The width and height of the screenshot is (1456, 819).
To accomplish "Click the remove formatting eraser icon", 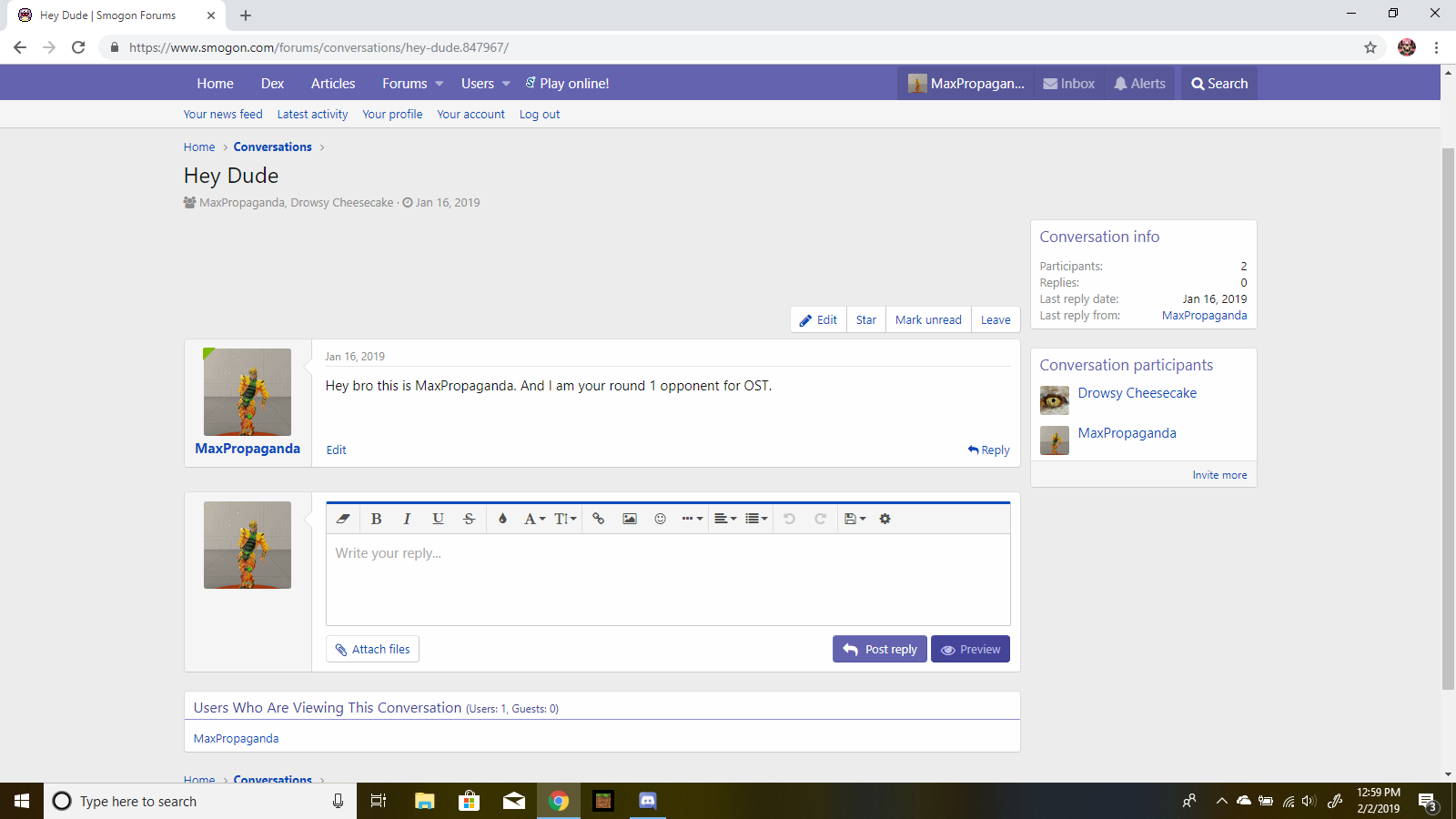I will tap(343, 519).
